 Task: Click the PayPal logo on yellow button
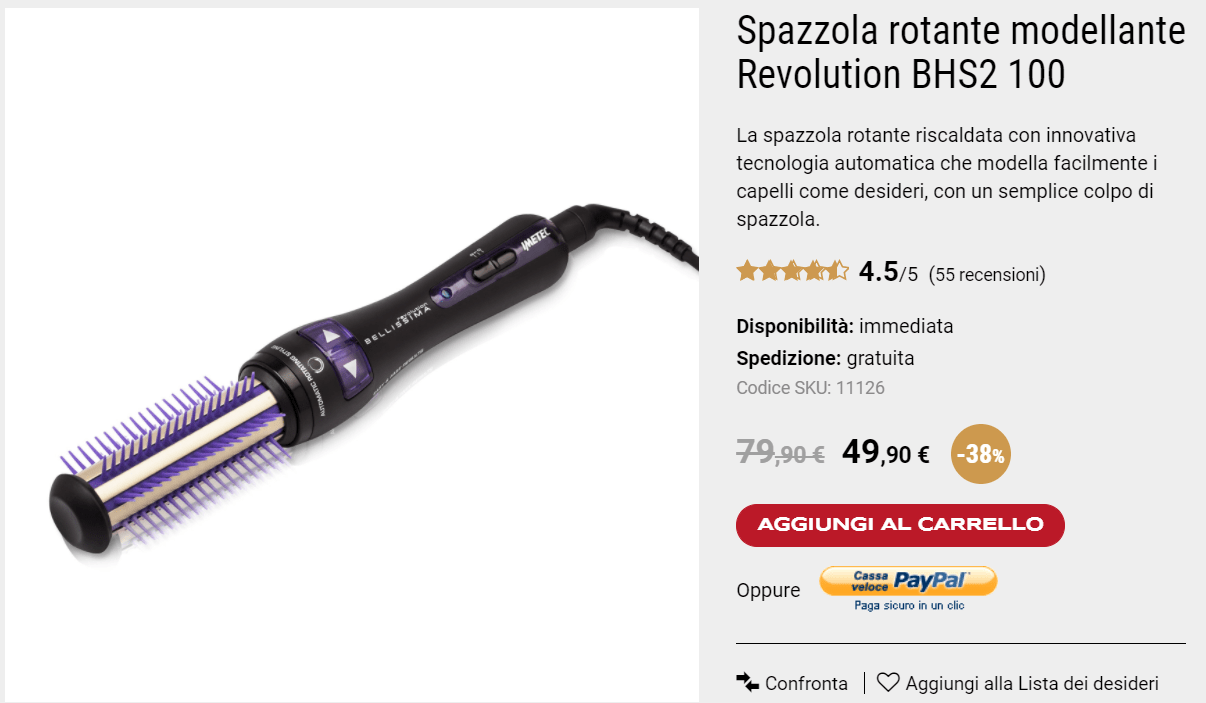point(930,580)
